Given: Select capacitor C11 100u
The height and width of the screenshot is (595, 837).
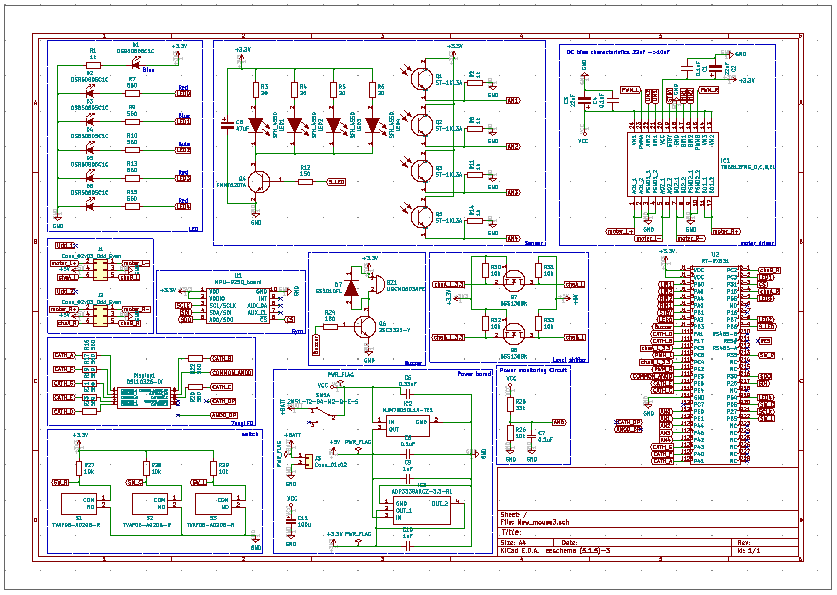Looking at the screenshot, I should click(x=291, y=521).
